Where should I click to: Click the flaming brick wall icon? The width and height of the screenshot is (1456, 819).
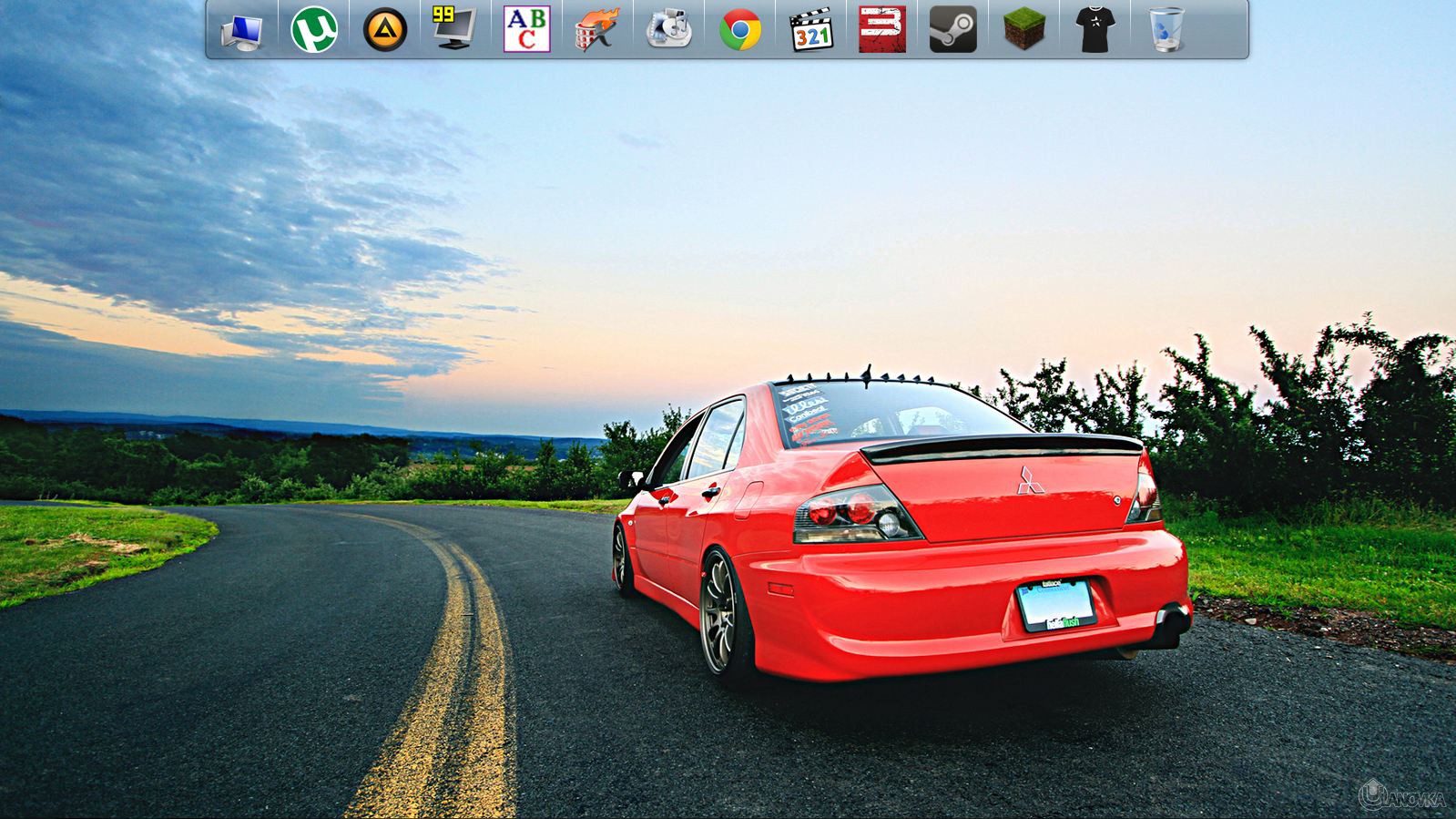(597, 30)
